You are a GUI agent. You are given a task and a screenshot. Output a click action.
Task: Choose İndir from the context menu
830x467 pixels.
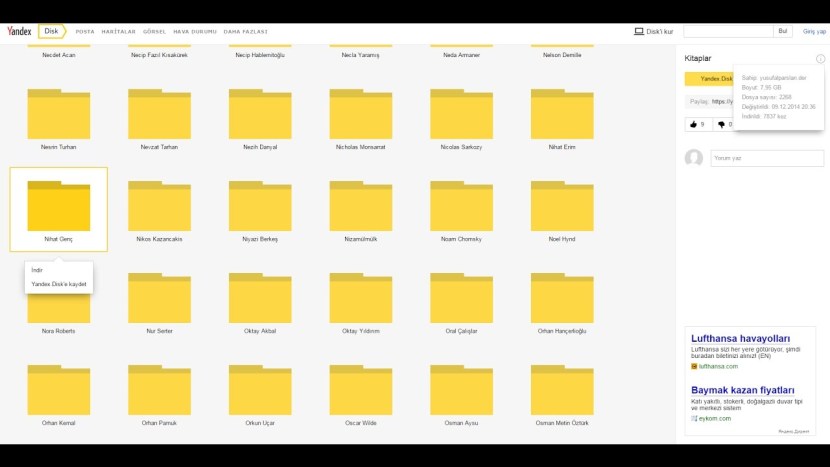(37, 270)
